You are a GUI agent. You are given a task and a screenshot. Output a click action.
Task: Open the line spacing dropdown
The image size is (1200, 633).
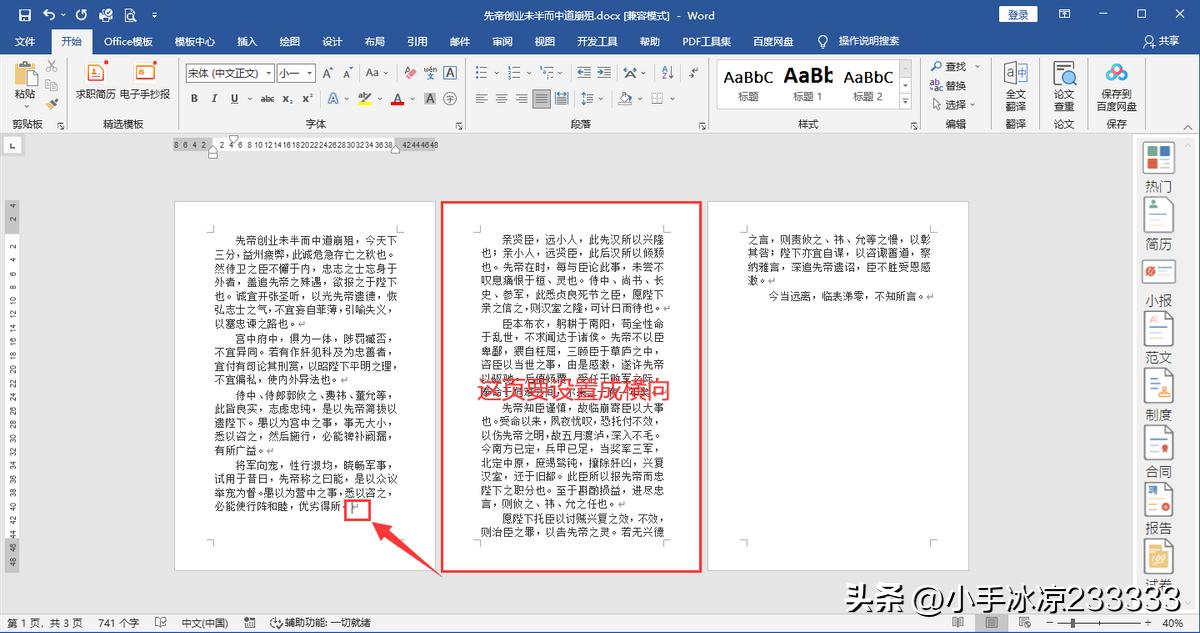590,99
